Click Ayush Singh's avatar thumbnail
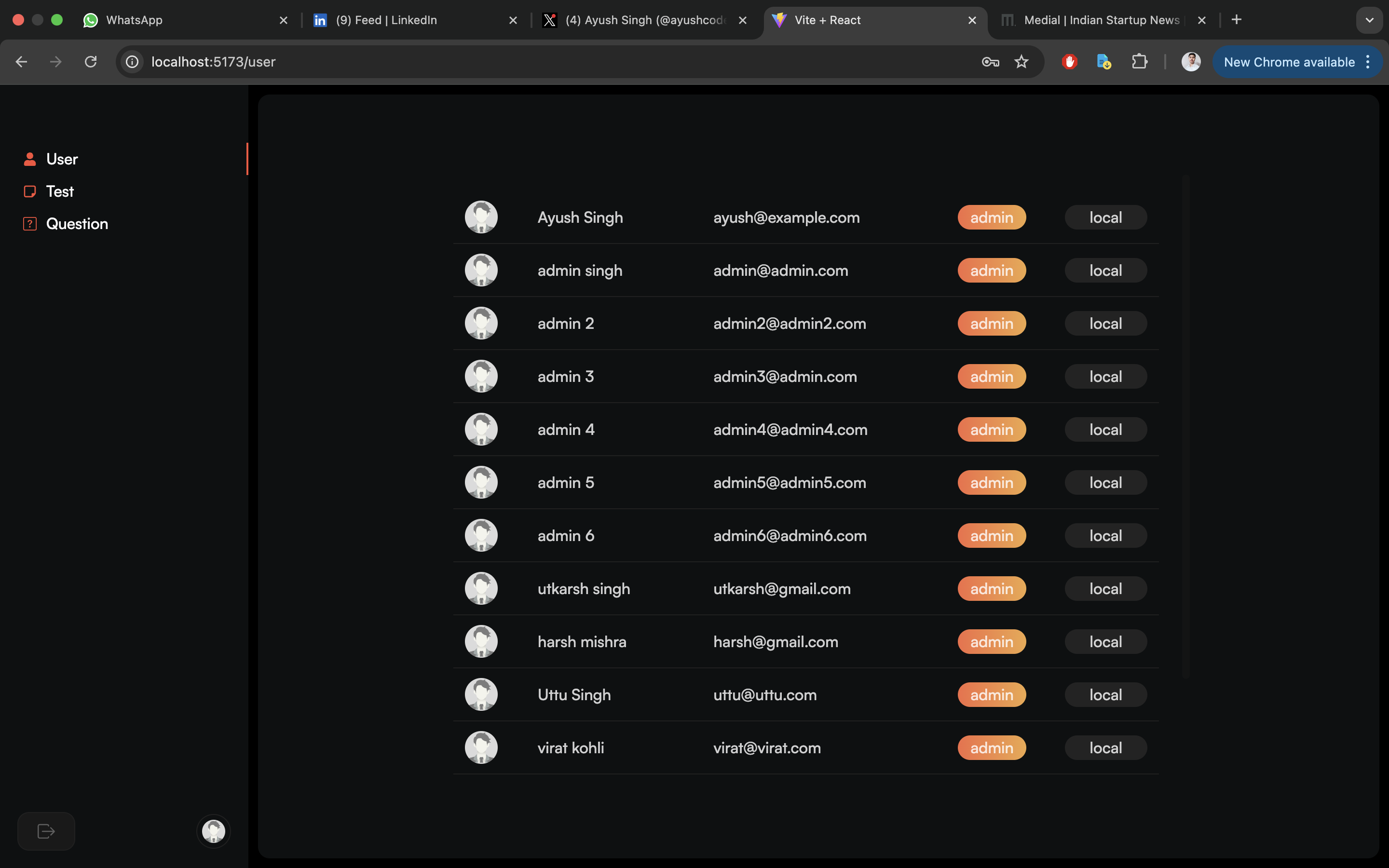This screenshot has width=1389, height=868. pyautogui.click(x=481, y=217)
